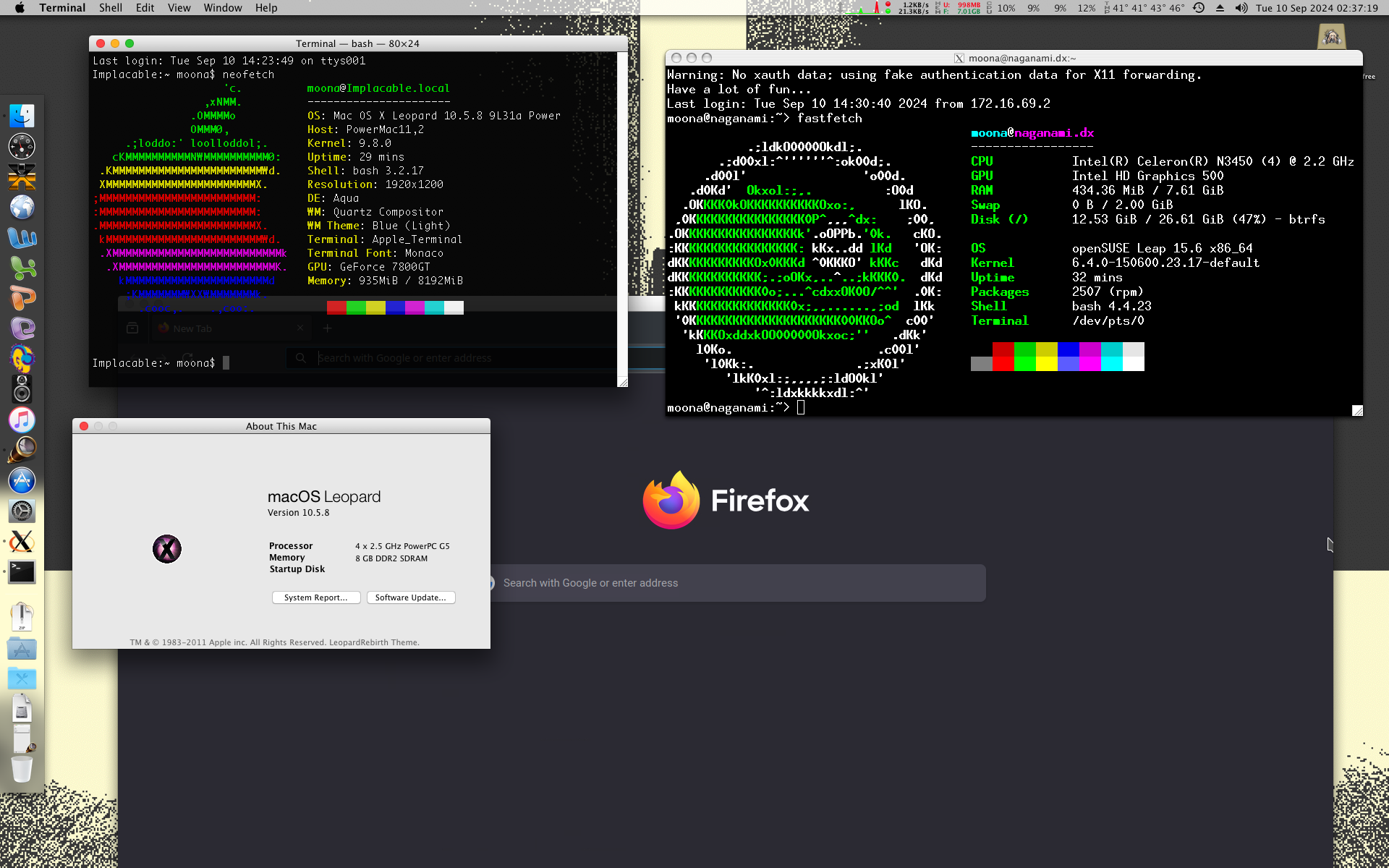This screenshot has width=1389, height=868.
Task: Open the Trash in the dock
Action: [x=22, y=768]
